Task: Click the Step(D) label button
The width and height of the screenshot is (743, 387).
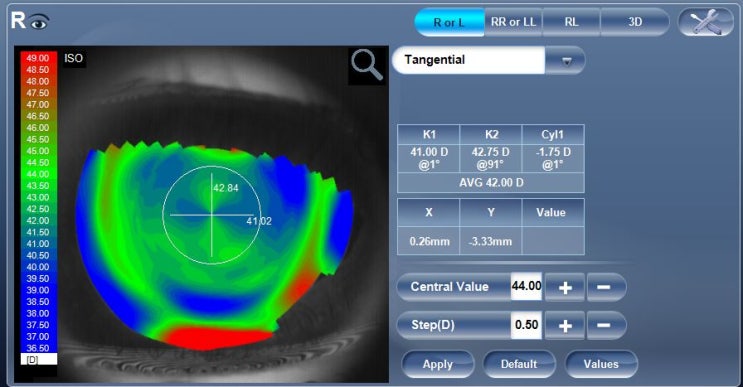Action: point(453,325)
